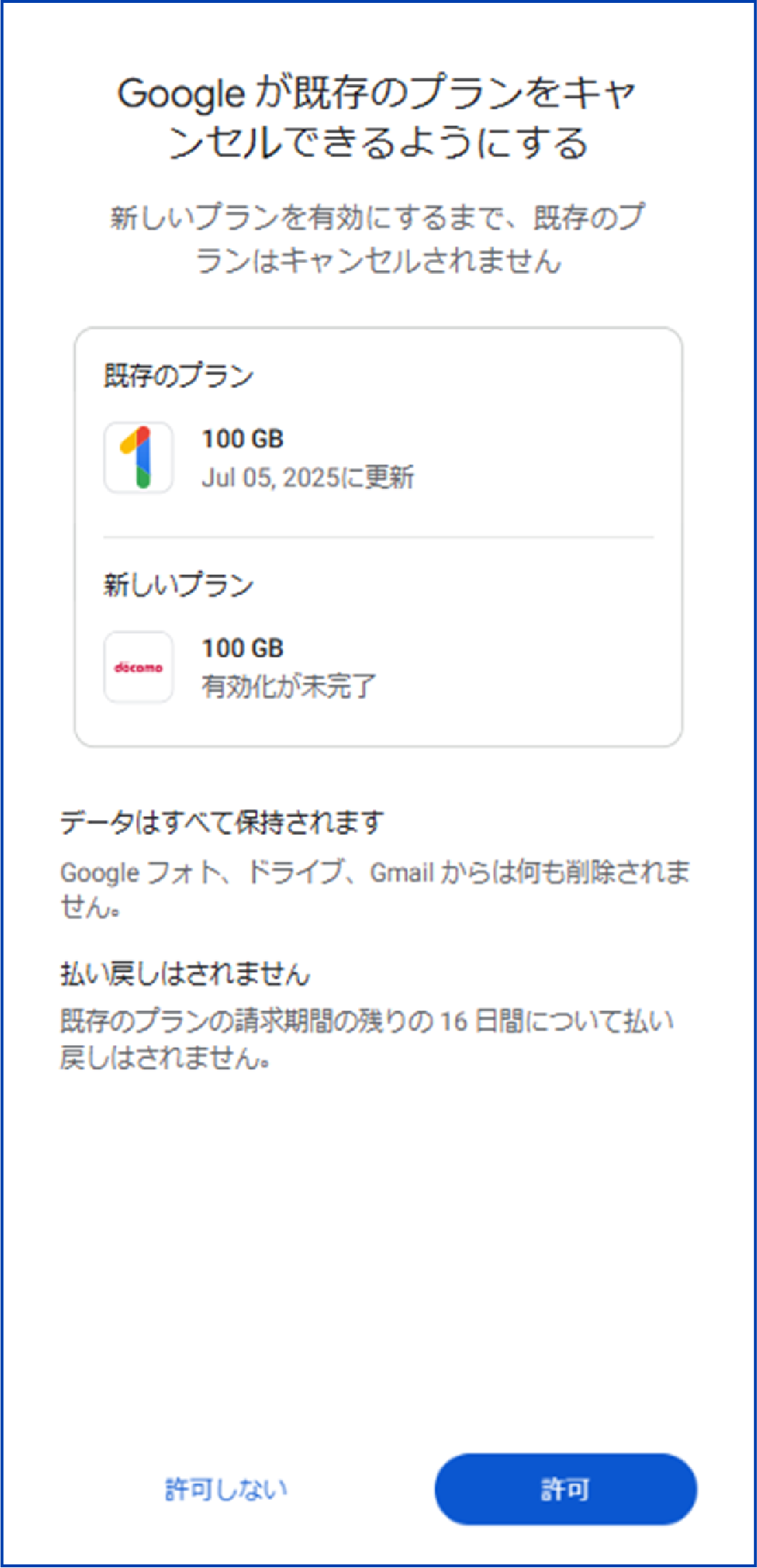Click the データはすべて保持されます heading
Image resolution: width=757 pixels, height=1568 pixels.
[x=222, y=823]
